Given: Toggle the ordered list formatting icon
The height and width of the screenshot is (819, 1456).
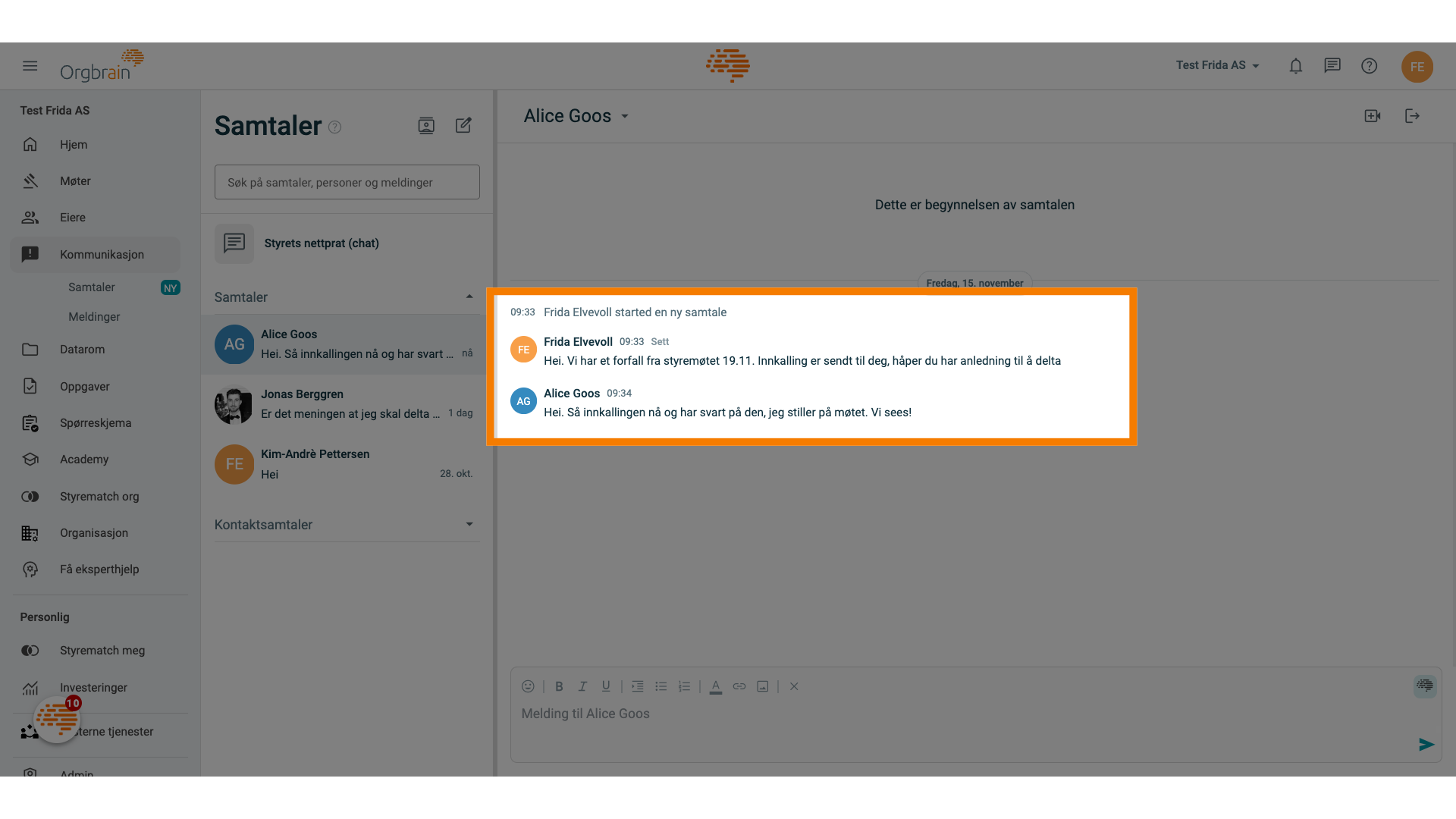Looking at the screenshot, I should [683, 686].
